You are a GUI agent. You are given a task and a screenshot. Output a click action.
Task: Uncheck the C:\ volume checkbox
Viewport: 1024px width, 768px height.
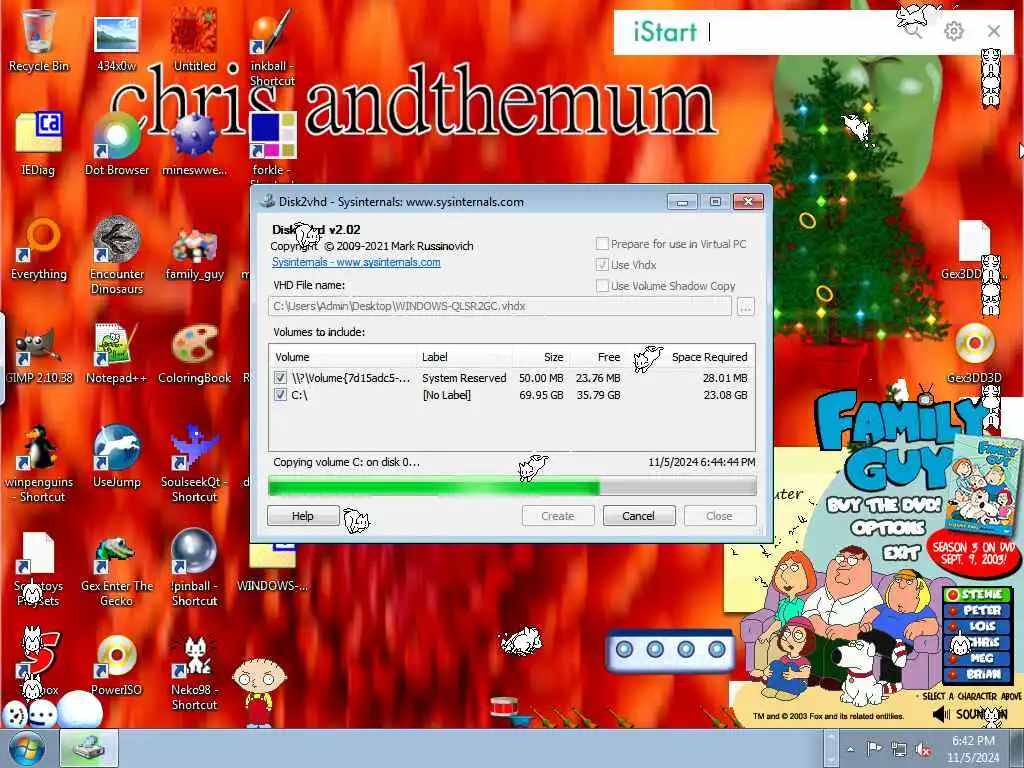[x=280, y=394]
